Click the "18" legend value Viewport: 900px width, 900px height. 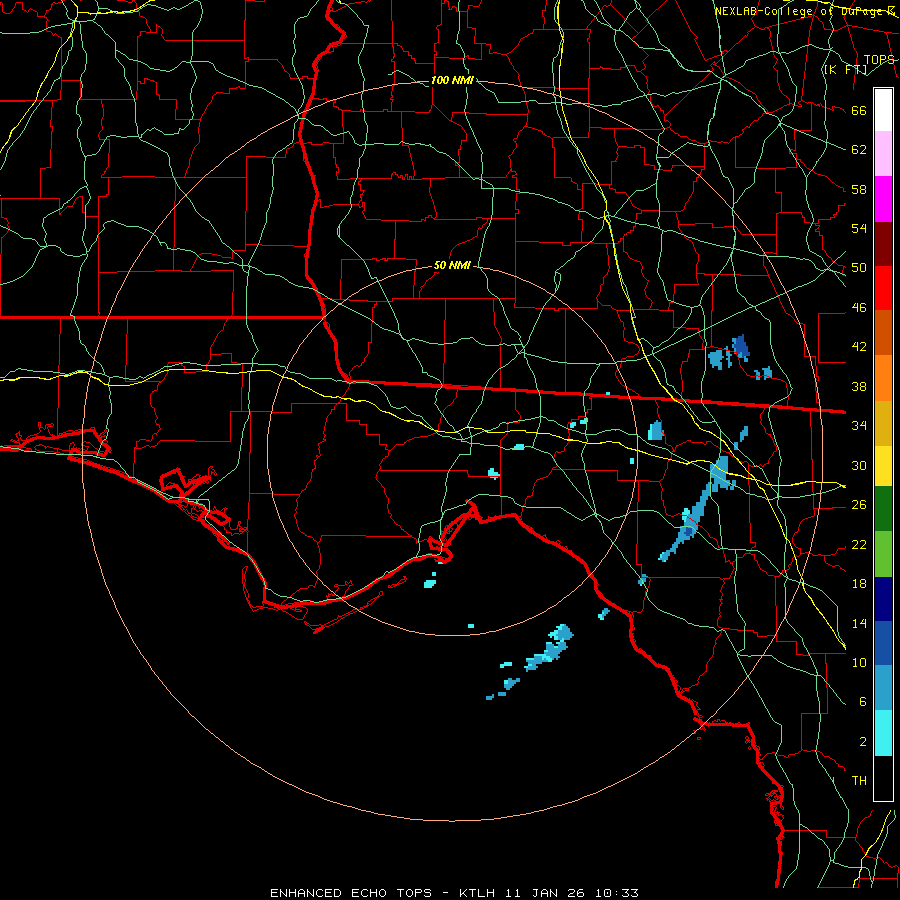pos(859,584)
